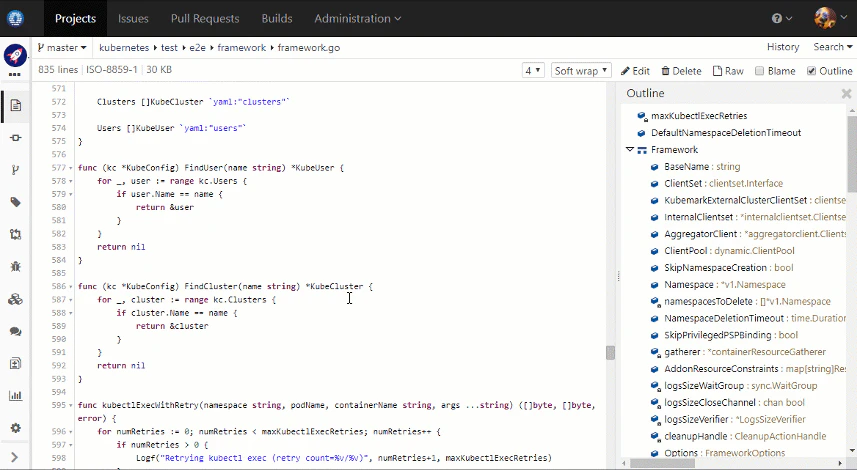857x470 pixels.
Task: Click the Edit pencil button
Action: pyautogui.click(x=635, y=71)
